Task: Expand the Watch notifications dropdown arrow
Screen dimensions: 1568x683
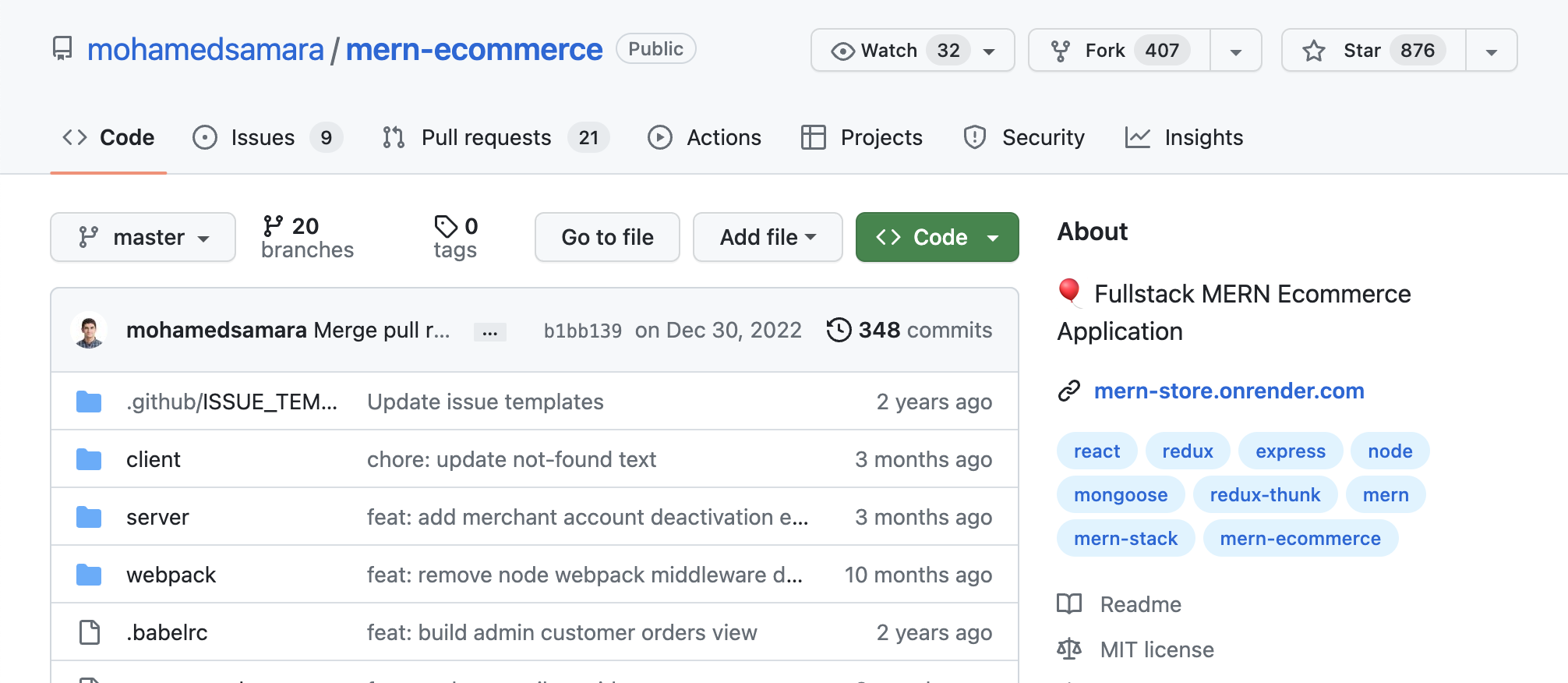Action: click(x=990, y=51)
